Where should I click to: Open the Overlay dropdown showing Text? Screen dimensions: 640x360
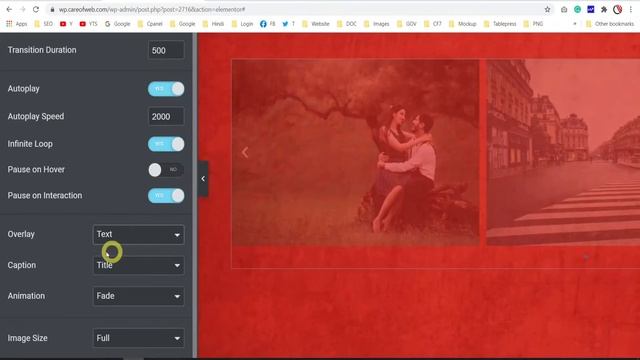[x=138, y=234]
